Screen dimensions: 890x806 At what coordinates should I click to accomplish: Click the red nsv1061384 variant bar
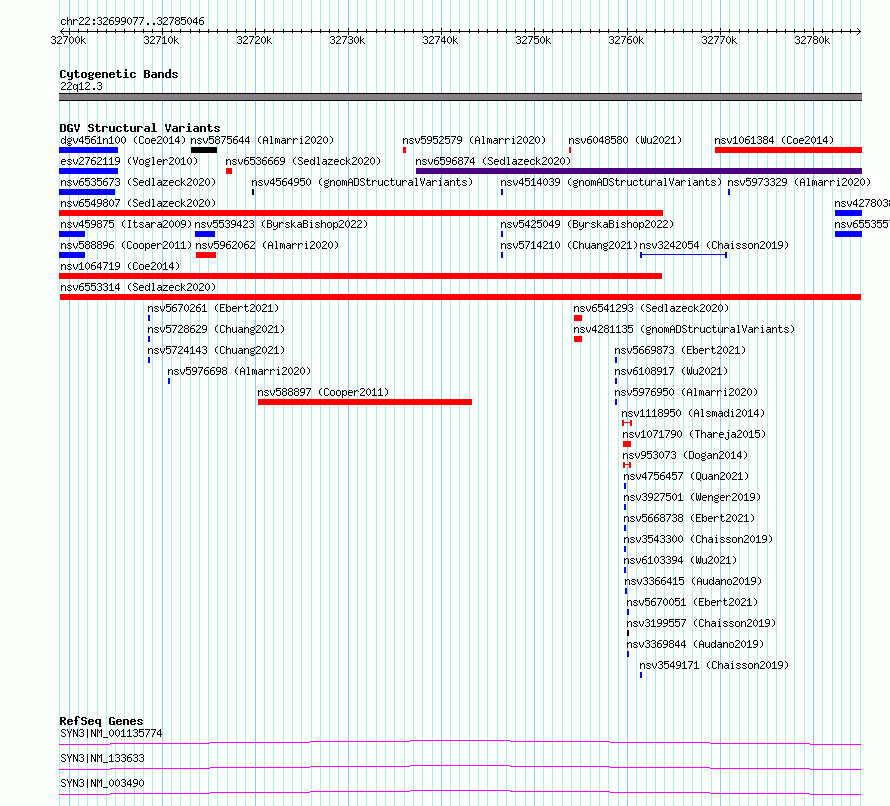788,150
